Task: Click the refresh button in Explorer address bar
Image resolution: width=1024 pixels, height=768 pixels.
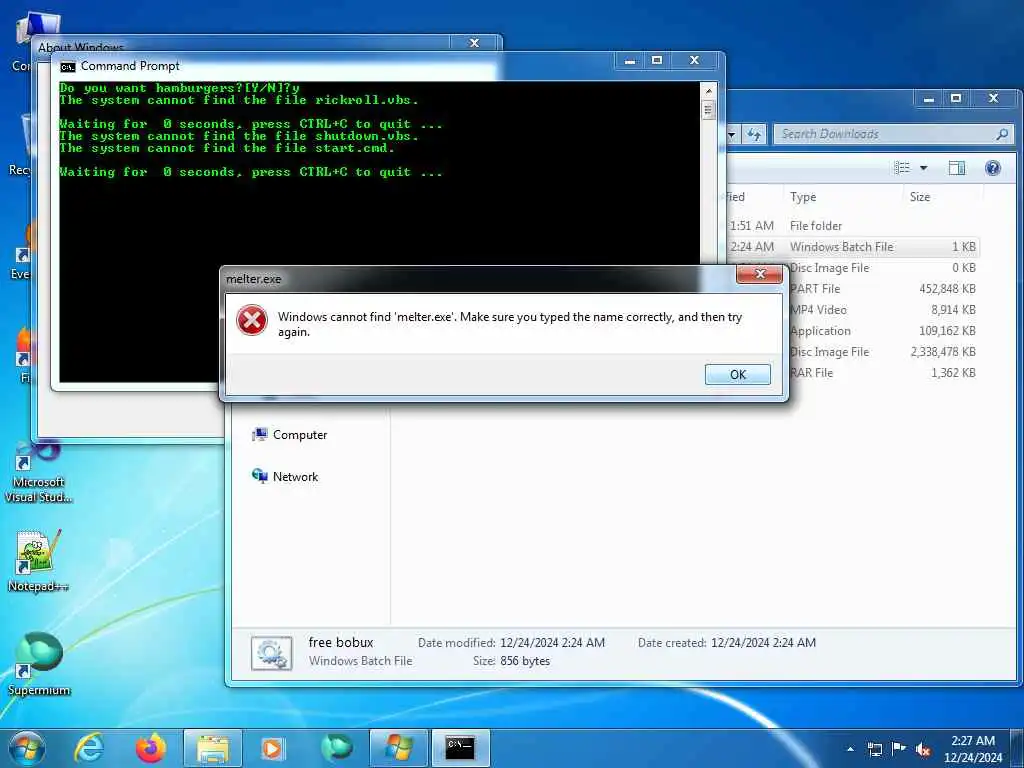Action: (x=755, y=135)
